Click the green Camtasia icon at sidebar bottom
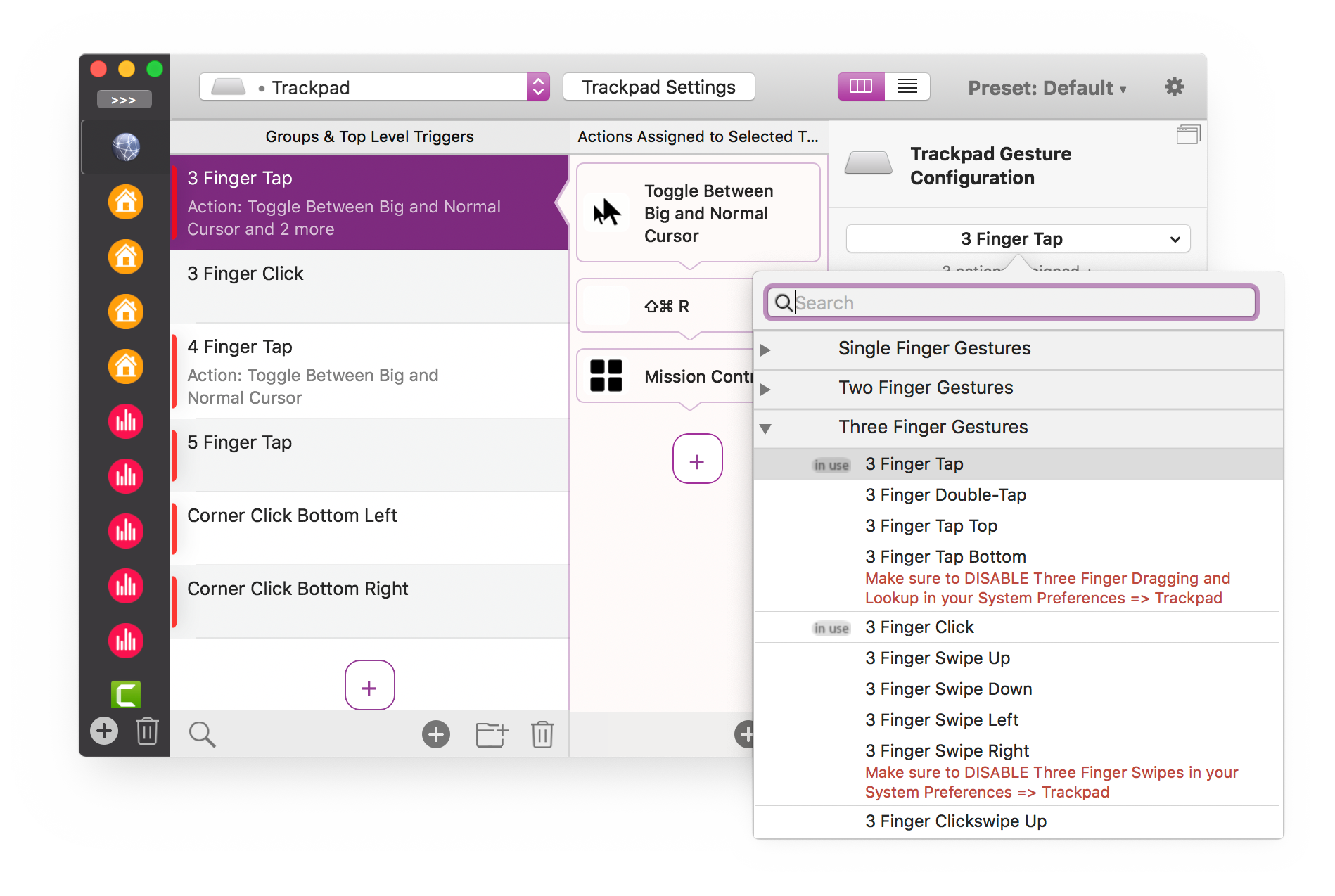The height and width of the screenshot is (896, 1335). [124, 694]
